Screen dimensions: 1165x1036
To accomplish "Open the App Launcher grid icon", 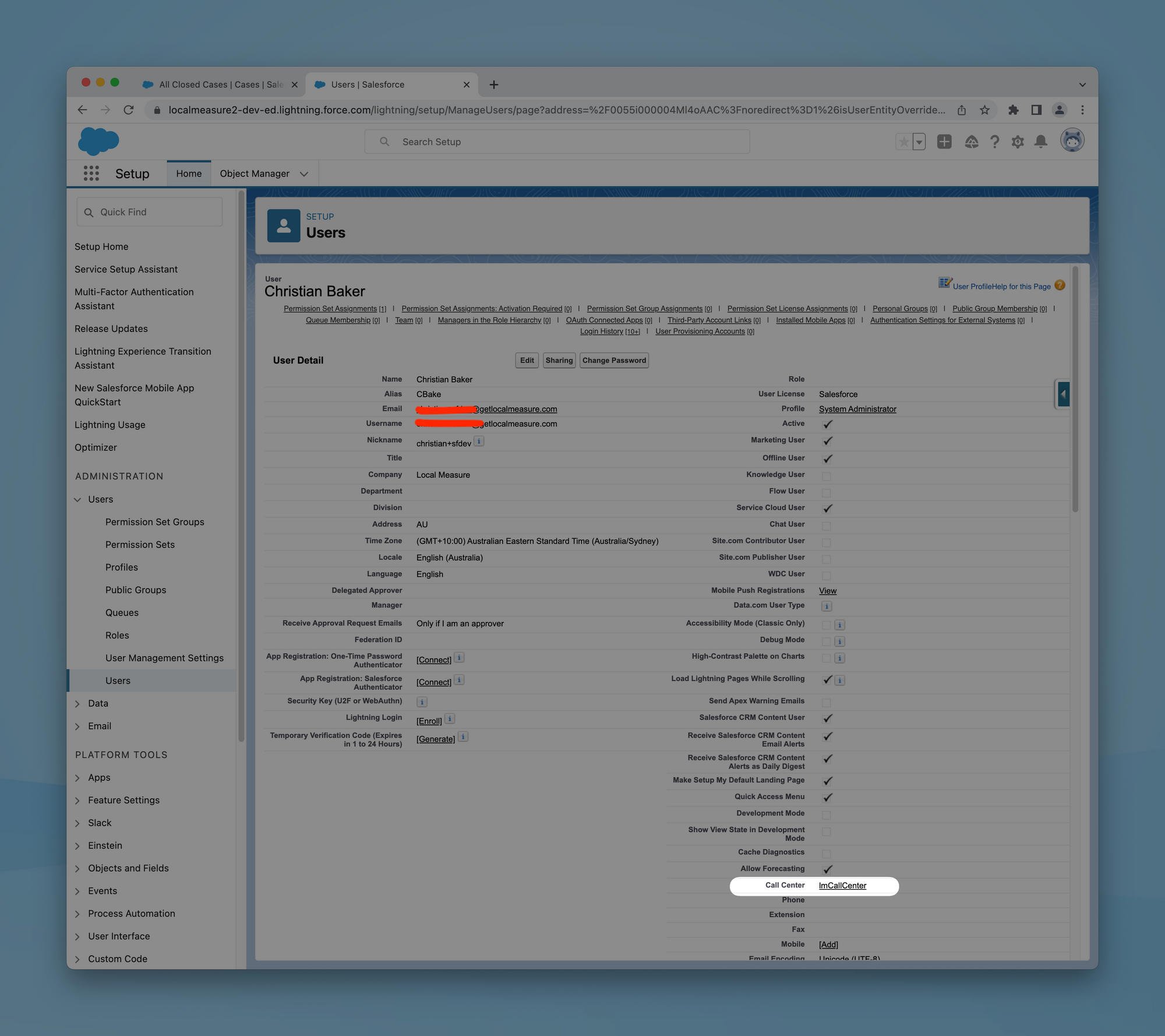I will point(91,173).
